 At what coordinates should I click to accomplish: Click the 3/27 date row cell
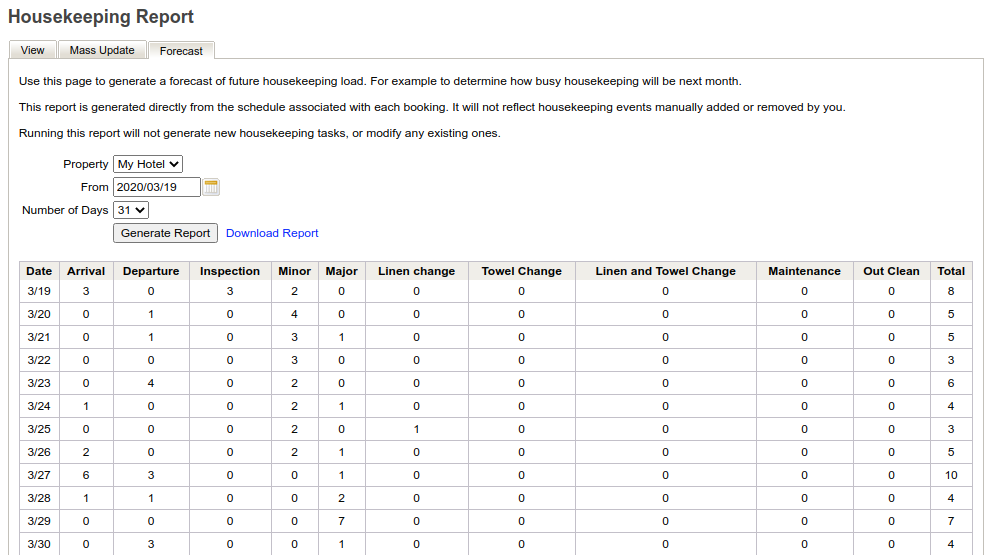point(39,475)
